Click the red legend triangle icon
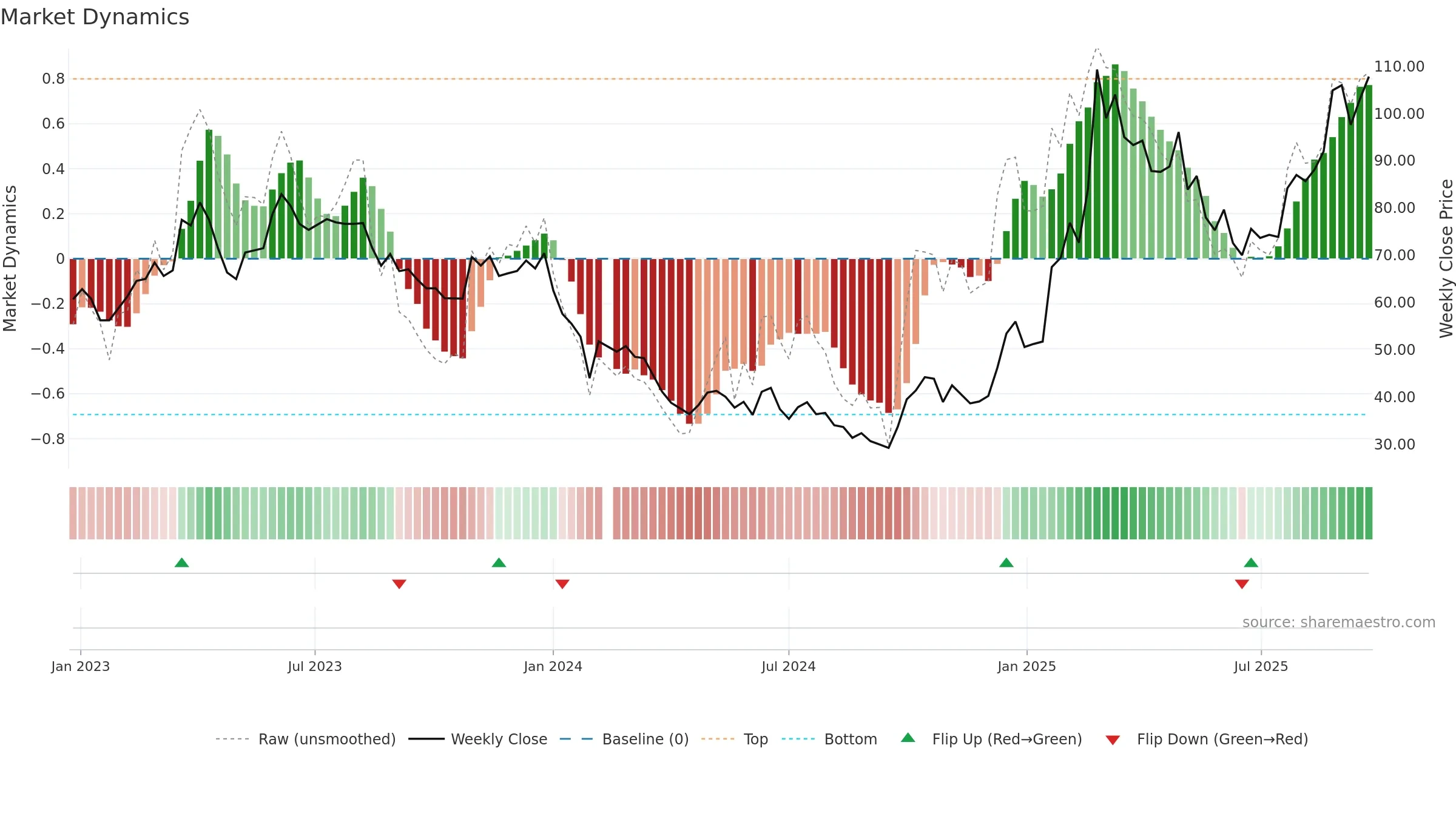 click(x=1113, y=740)
